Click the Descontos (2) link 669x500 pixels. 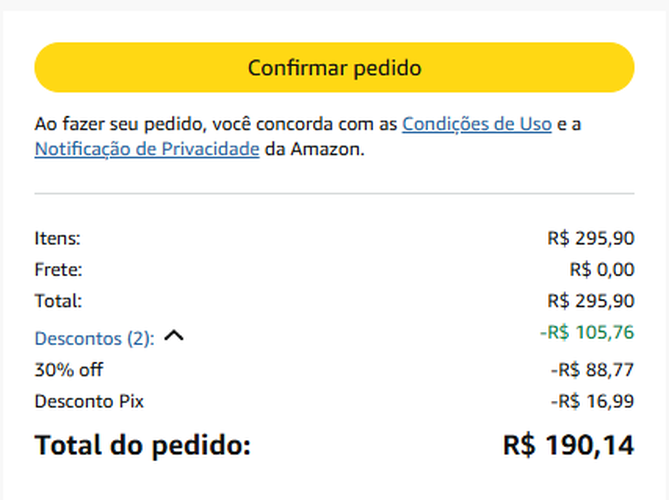pos(94,338)
